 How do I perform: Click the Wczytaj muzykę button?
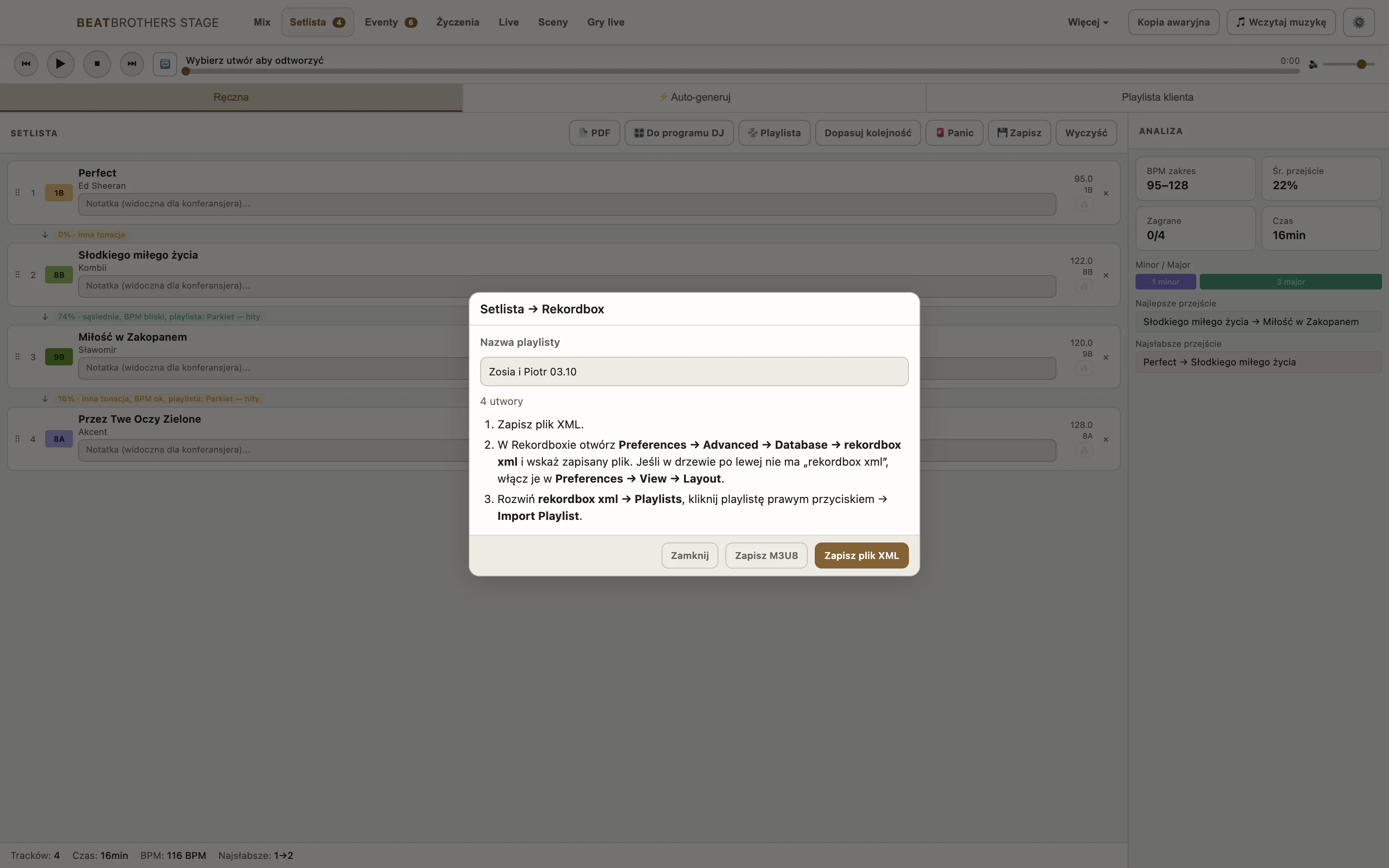tap(1281, 23)
